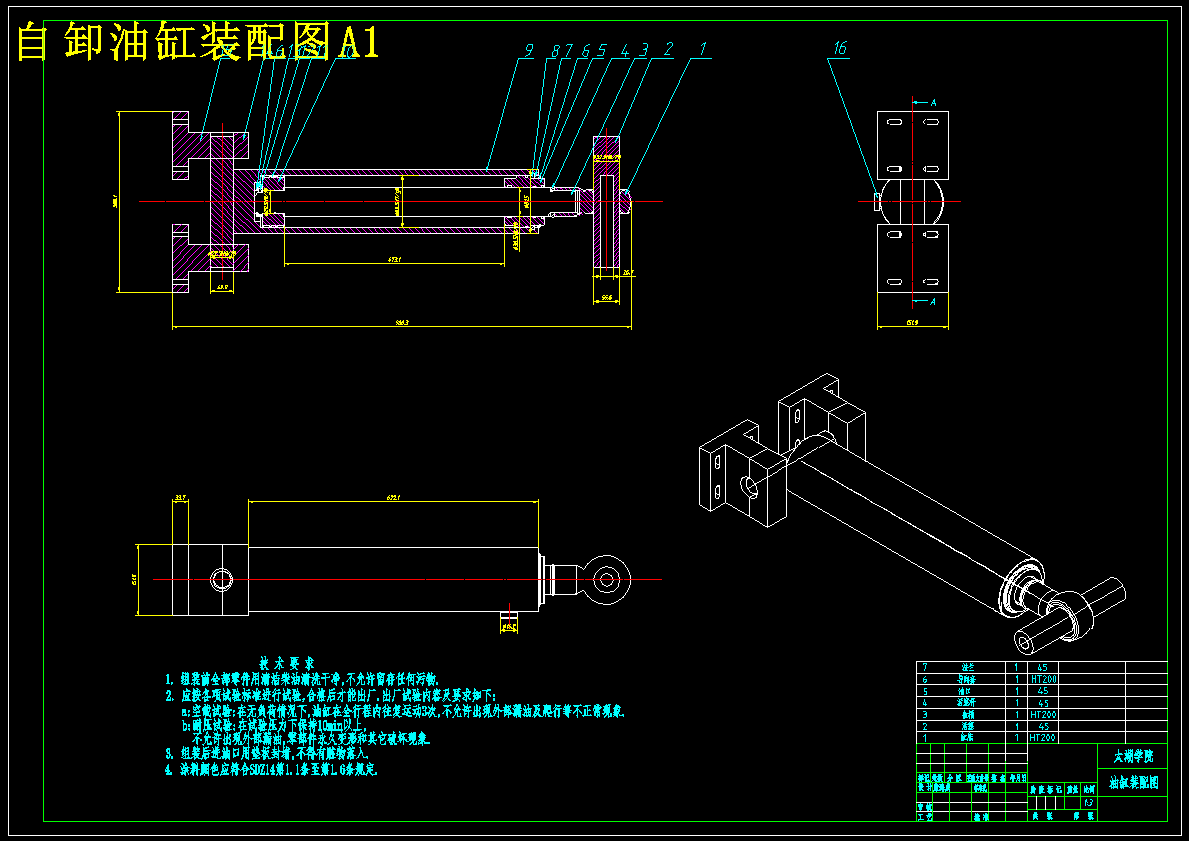Click technical requirement line 2

coord(330,695)
